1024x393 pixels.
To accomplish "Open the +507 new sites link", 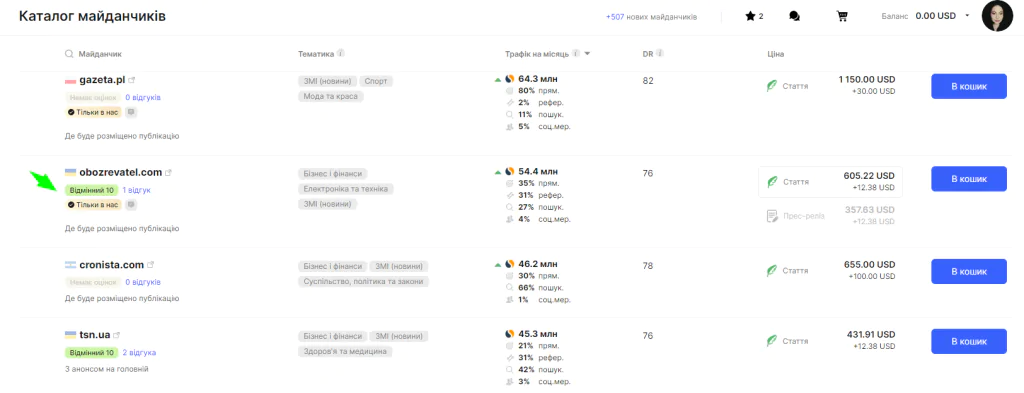I will [651, 17].
